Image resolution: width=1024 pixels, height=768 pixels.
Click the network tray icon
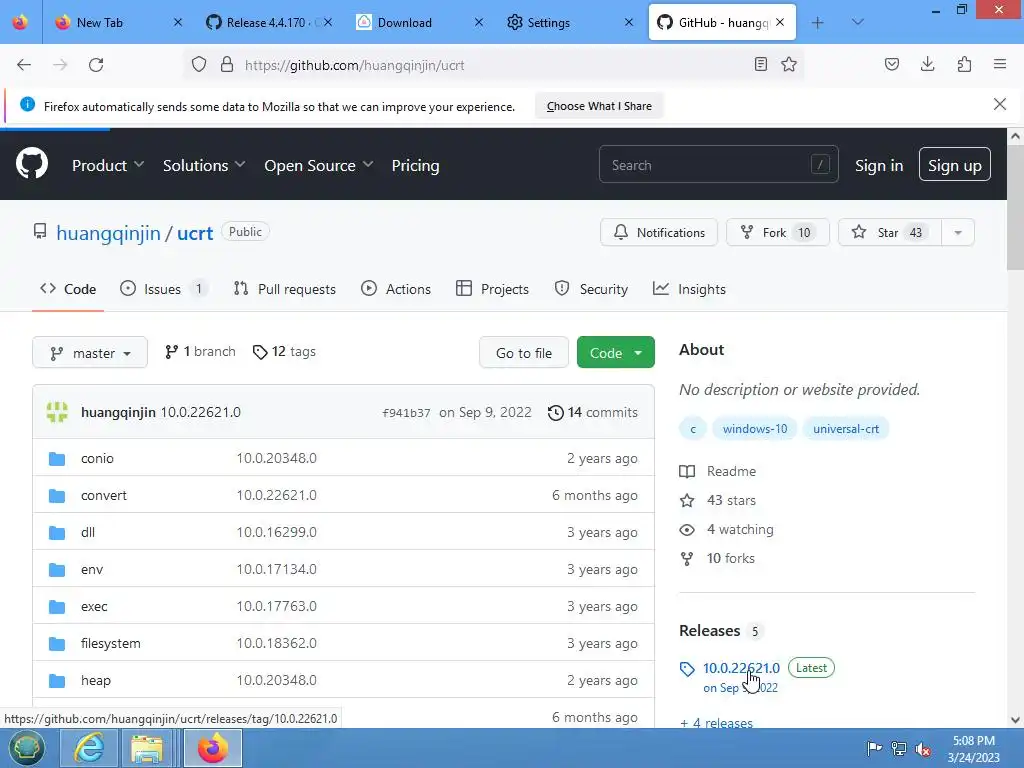tap(899, 749)
